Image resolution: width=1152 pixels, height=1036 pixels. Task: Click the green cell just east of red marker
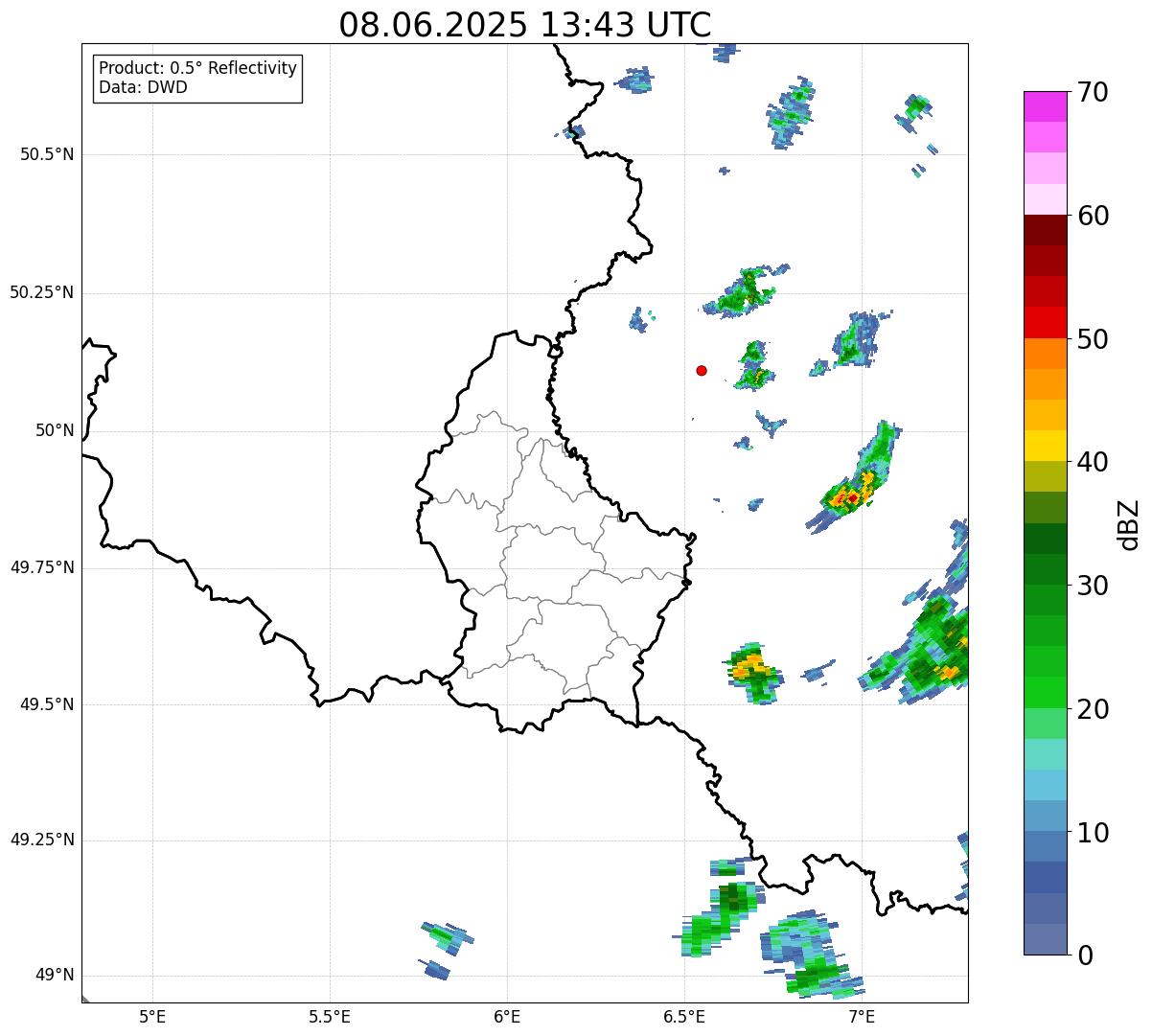point(753,365)
